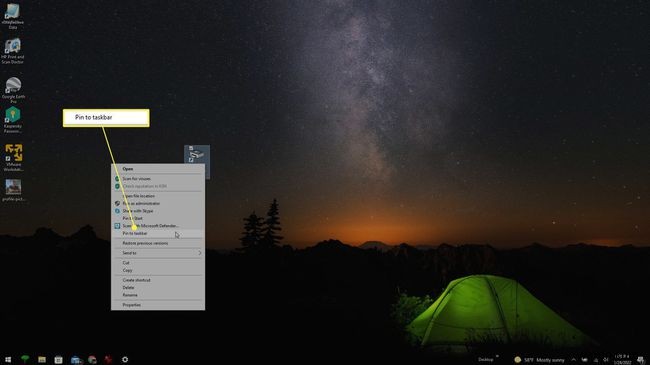Choose Open file location

pos(158,196)
